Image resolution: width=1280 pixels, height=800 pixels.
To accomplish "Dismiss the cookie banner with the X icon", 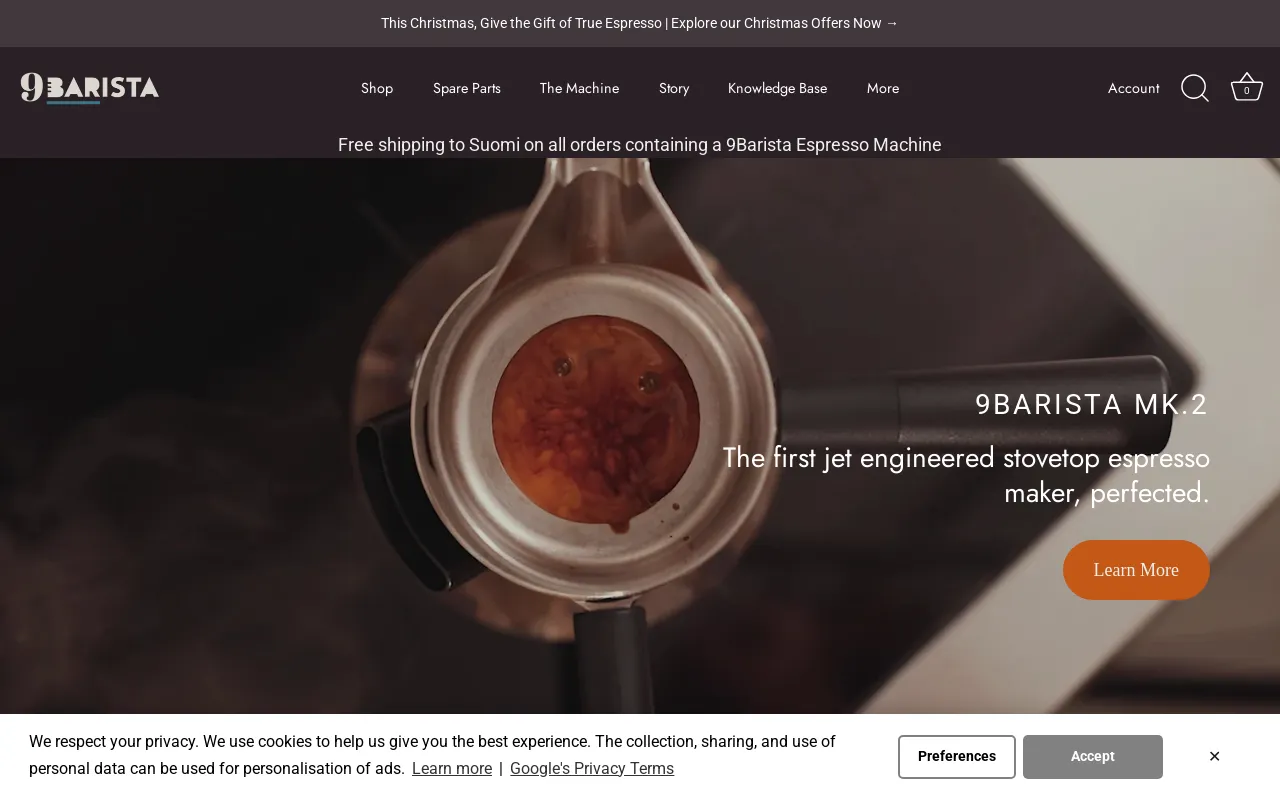I will click(1214, 756).
